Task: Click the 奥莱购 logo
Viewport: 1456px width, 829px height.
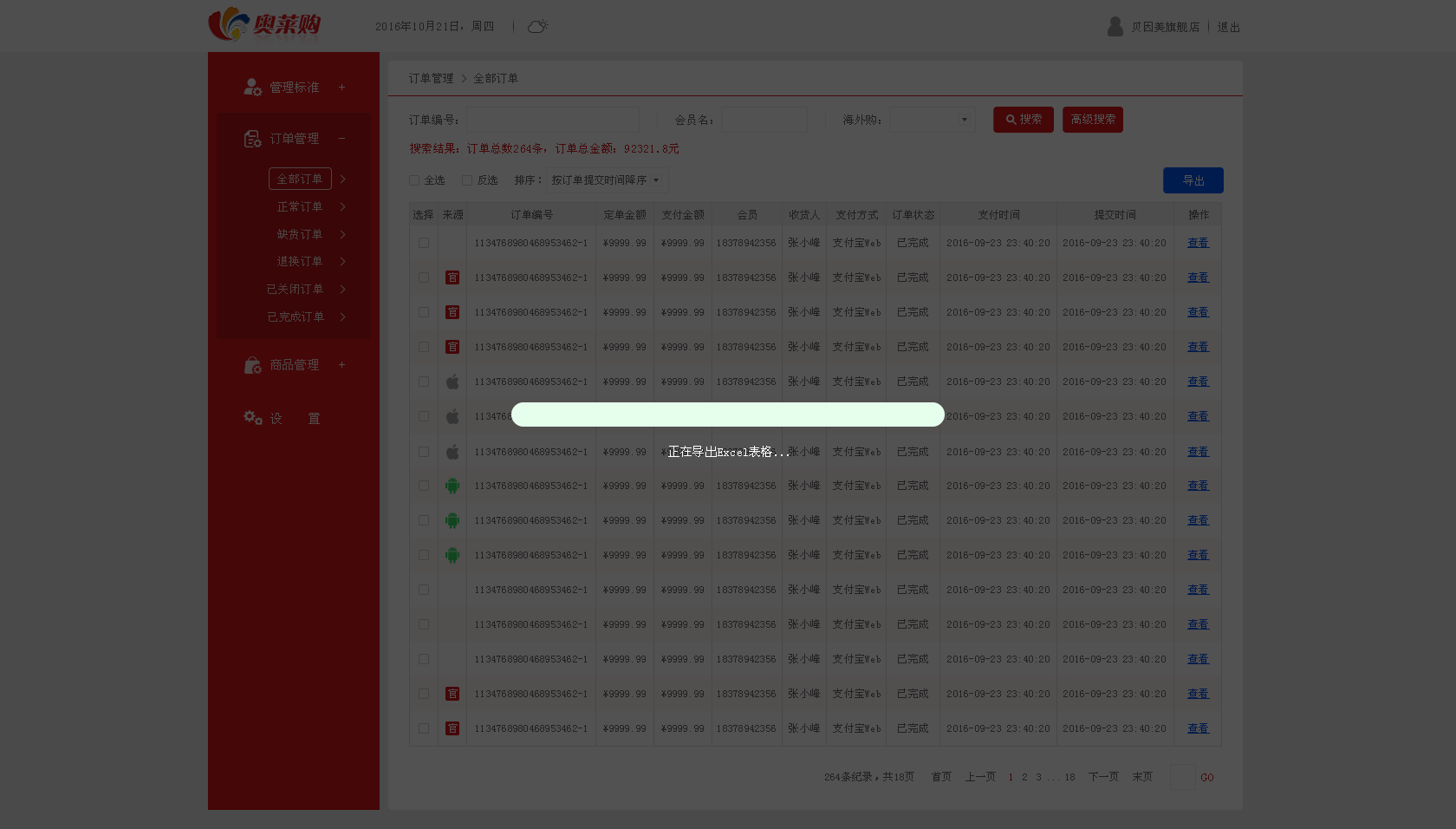Action: 265,24
